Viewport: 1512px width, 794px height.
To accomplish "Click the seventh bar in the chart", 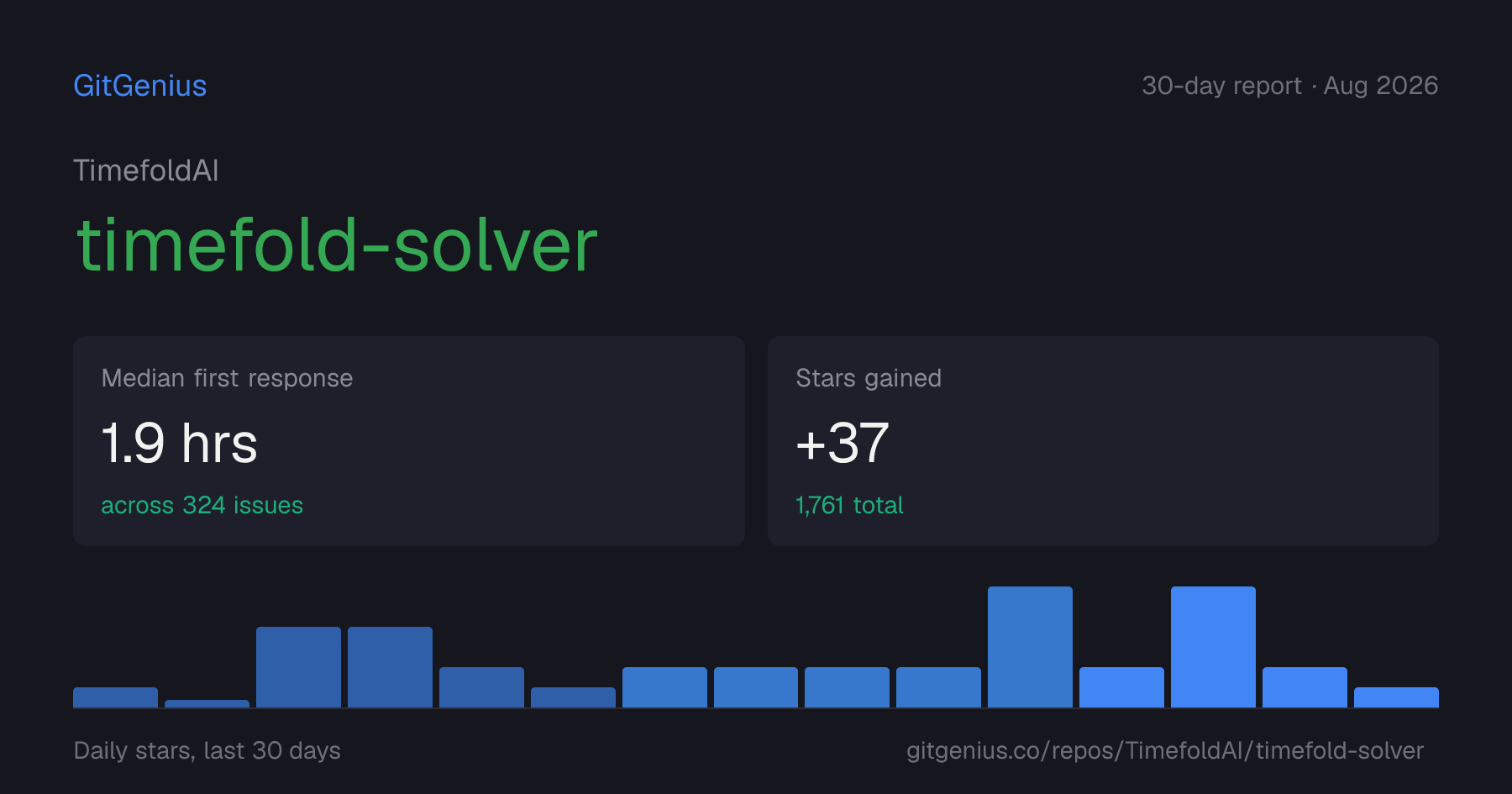I will click(x=664, y=687).
